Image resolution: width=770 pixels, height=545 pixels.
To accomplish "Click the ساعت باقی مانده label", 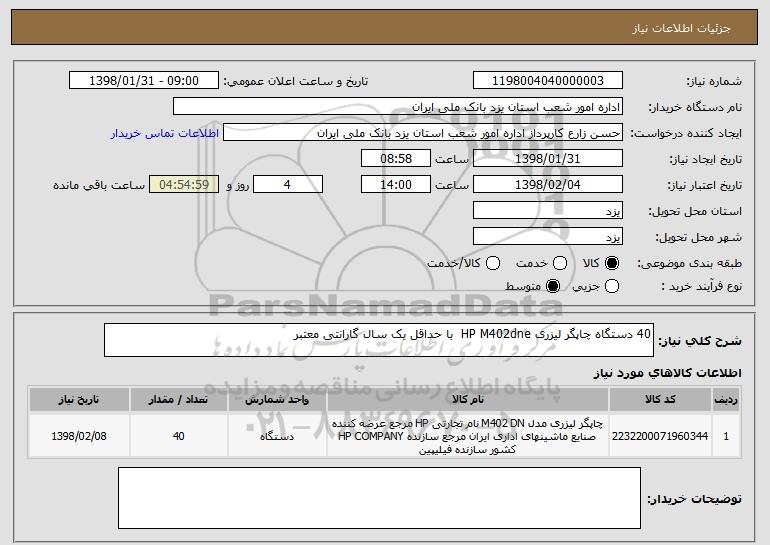I will click(99, 185).
